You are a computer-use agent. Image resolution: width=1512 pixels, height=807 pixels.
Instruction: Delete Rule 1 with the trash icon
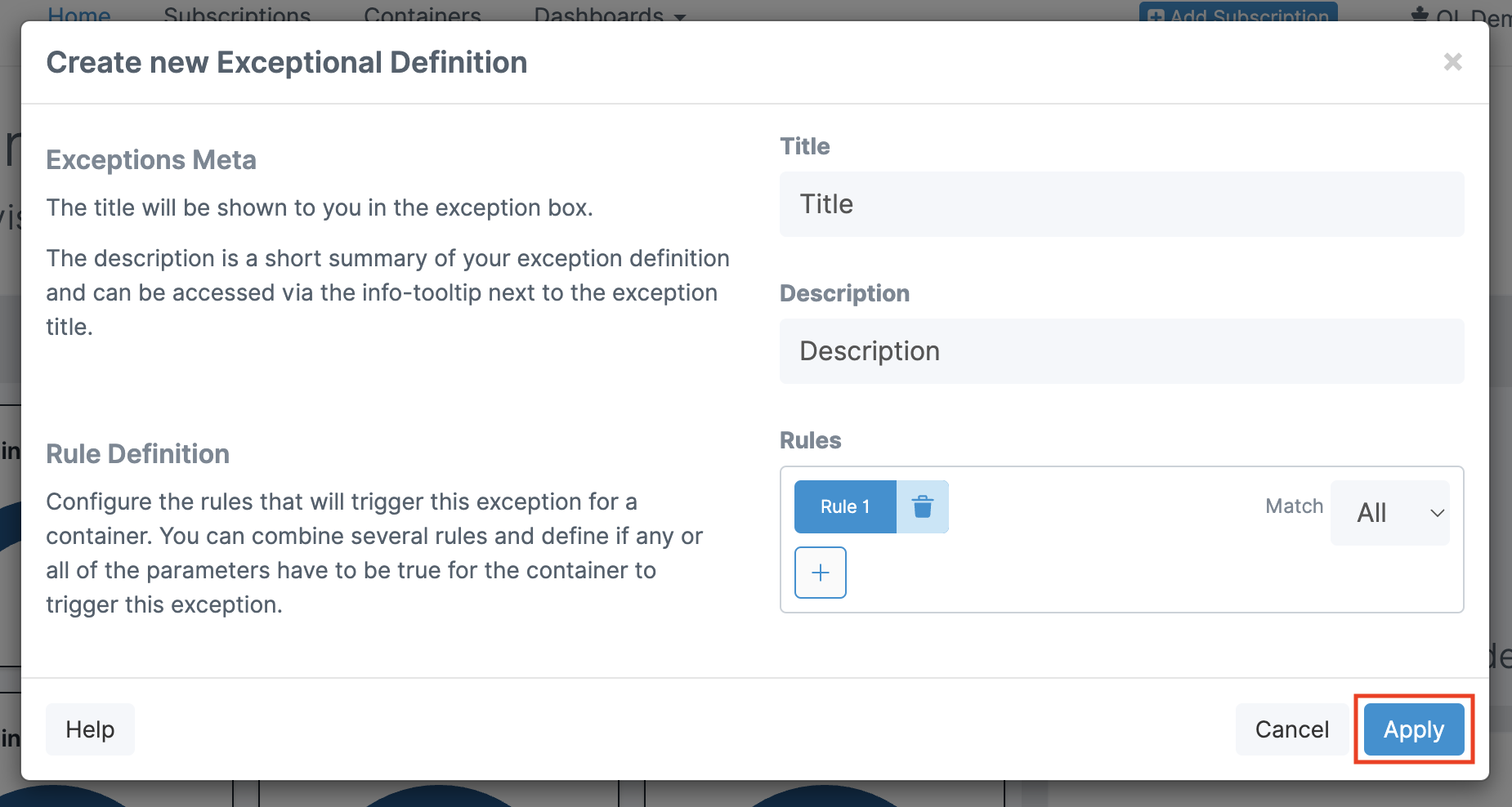923,506
